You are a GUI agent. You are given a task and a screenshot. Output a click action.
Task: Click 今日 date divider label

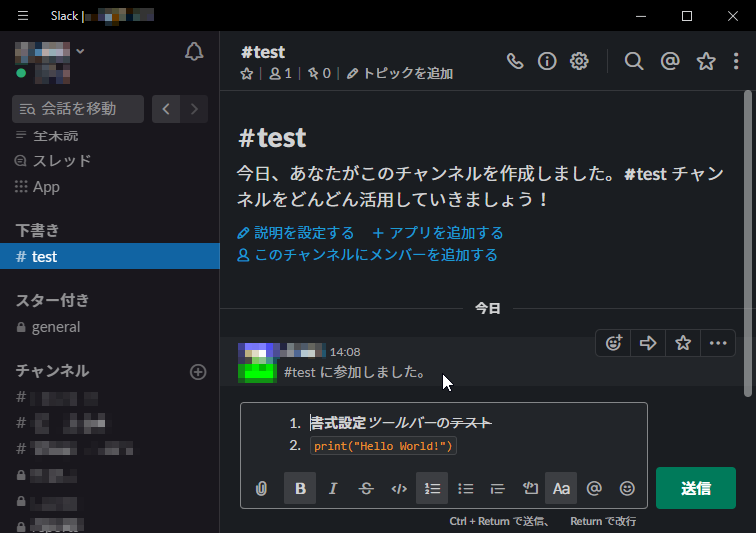click(487, 308)
